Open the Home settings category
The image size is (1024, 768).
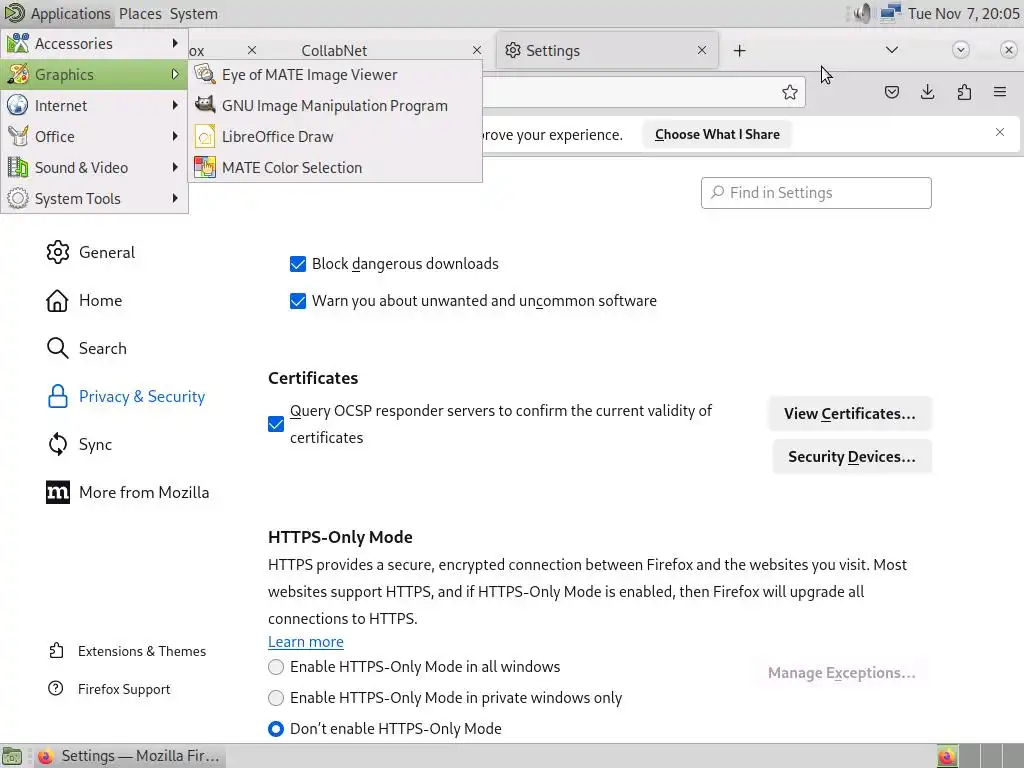coord(84,300)
